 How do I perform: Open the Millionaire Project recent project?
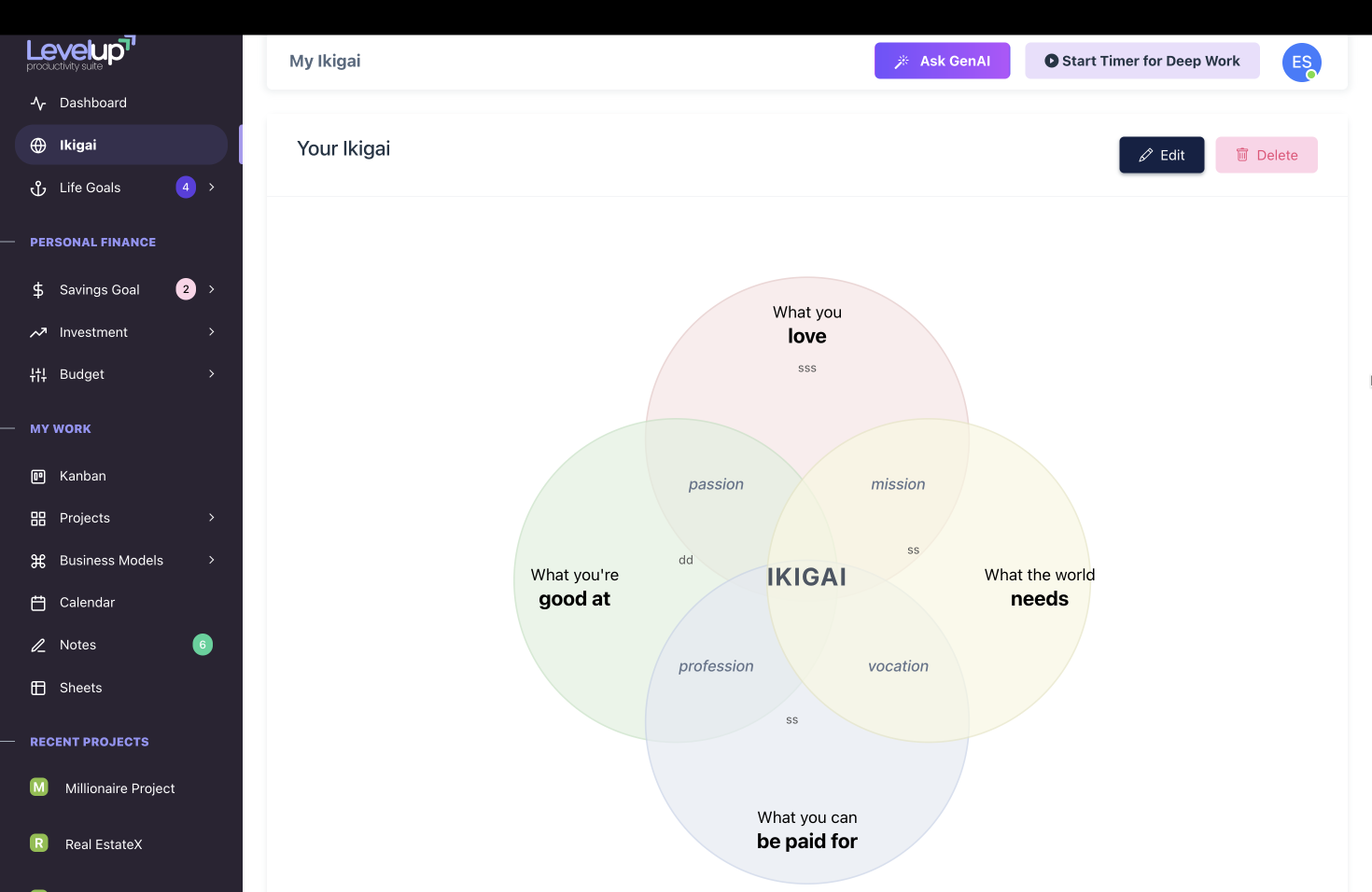pyautogui.click(x=119, y=788)
